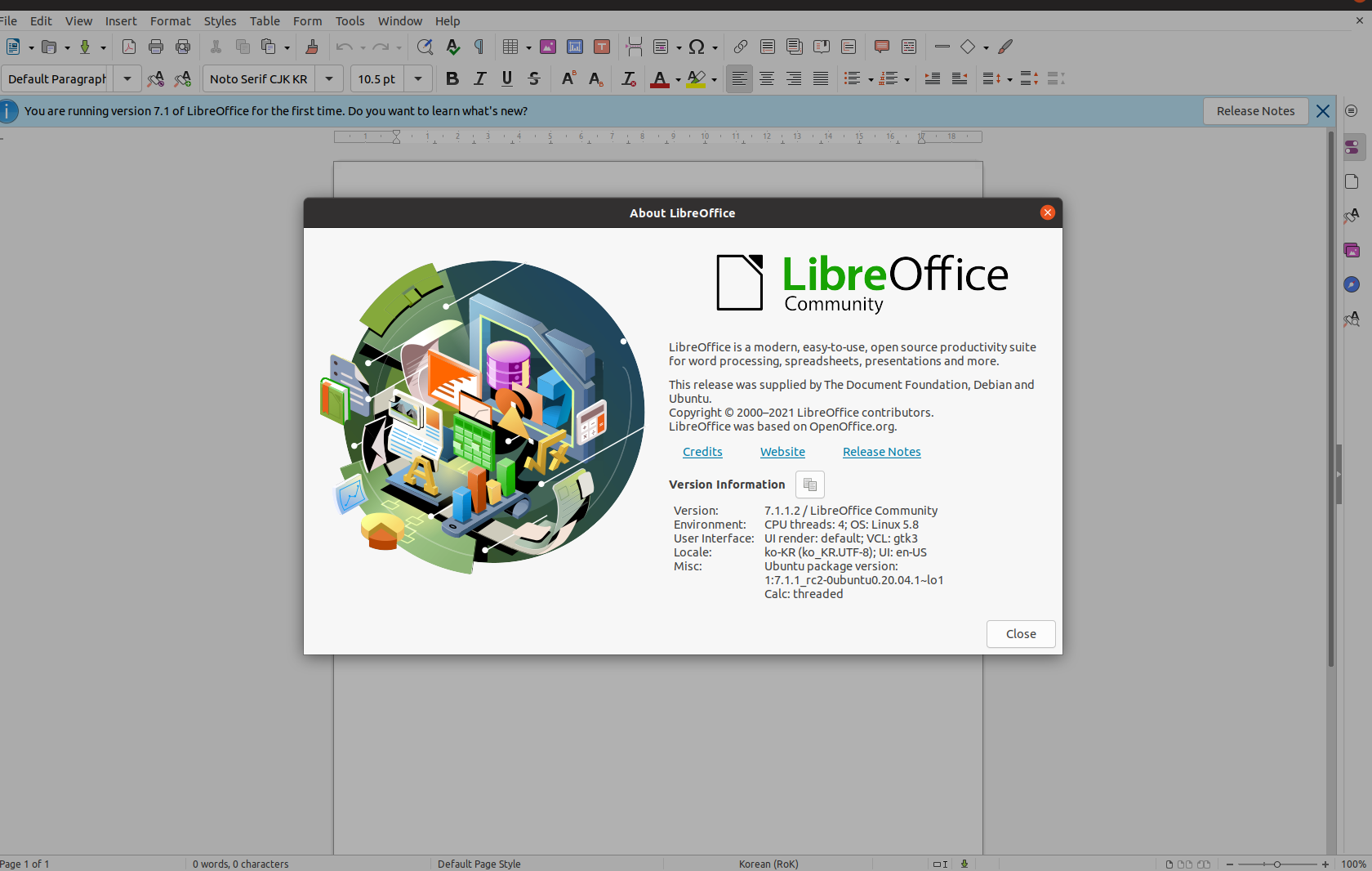Enable Align Left paragraph alignment
Viewport: 1372px width, 871px height.
[x=739, y=78]
